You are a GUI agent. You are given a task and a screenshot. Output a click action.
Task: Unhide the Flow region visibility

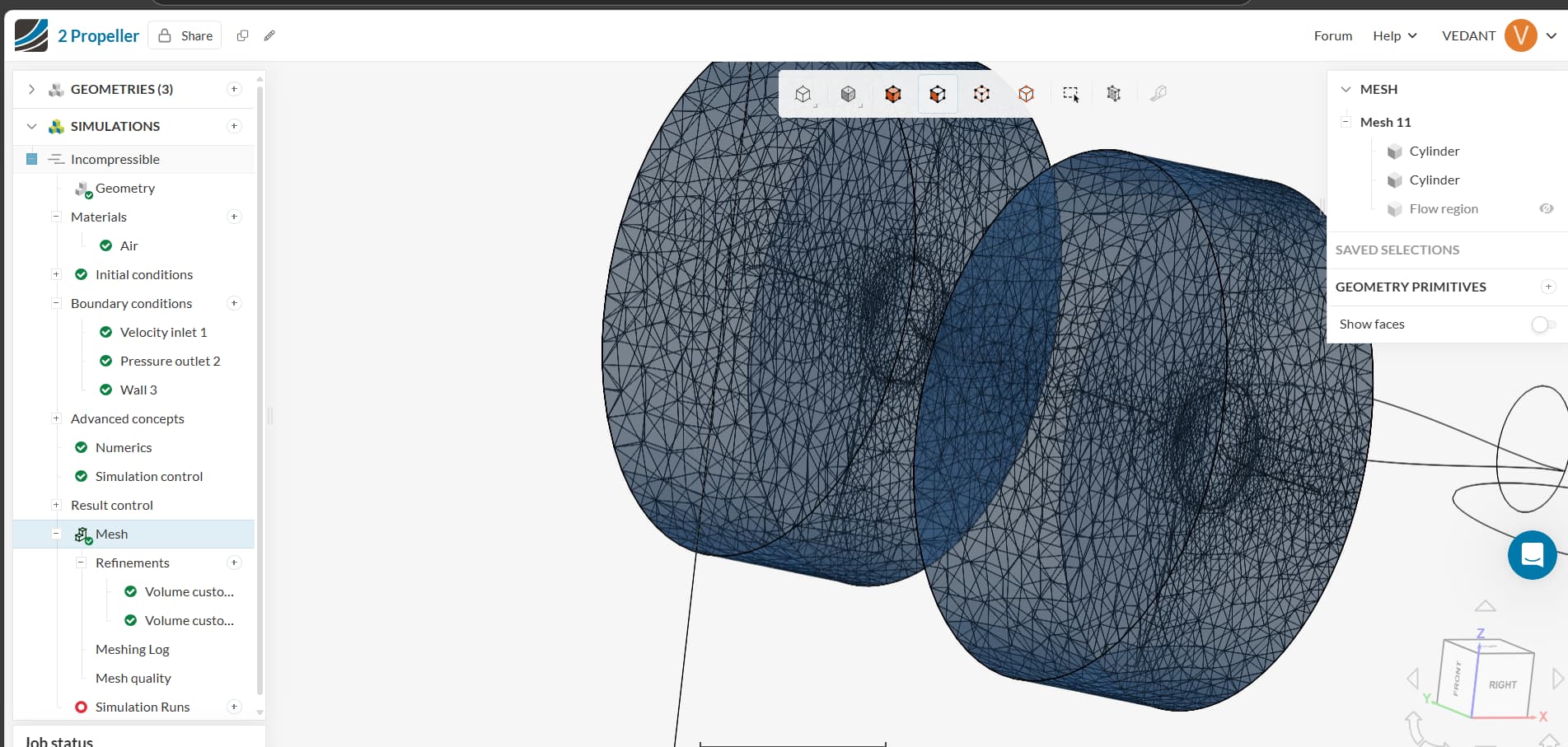pos(1546,208)
